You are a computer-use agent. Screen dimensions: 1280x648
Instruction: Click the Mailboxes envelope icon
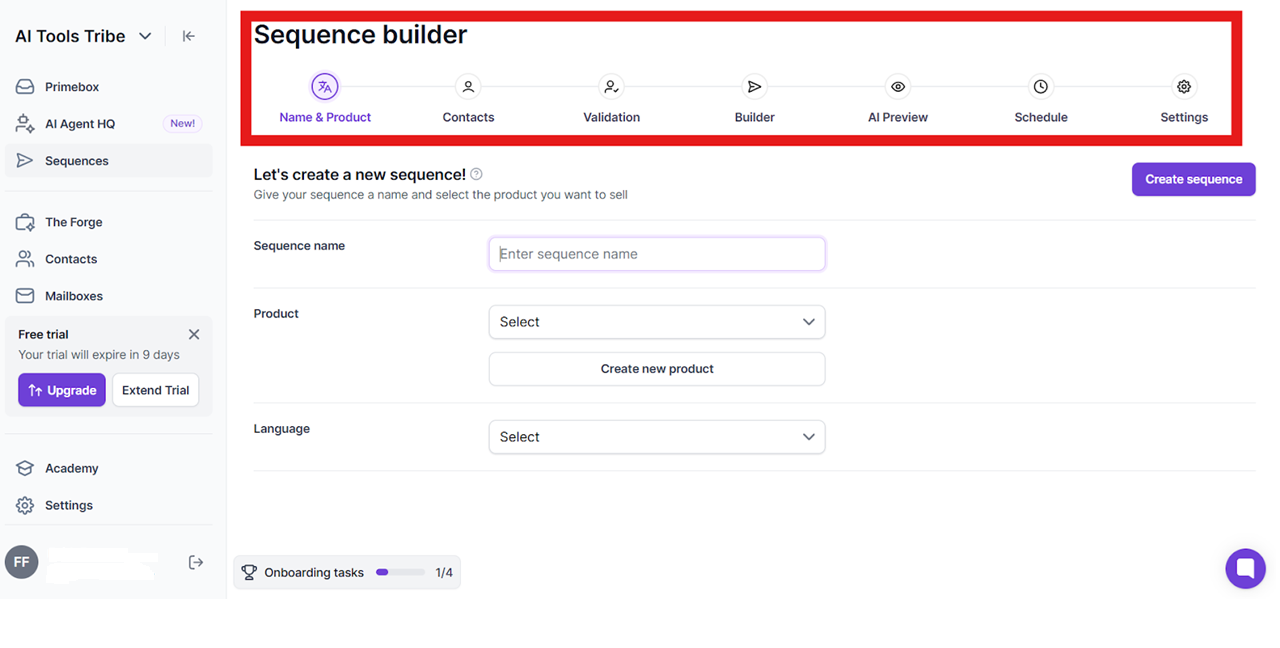(25, 296)
